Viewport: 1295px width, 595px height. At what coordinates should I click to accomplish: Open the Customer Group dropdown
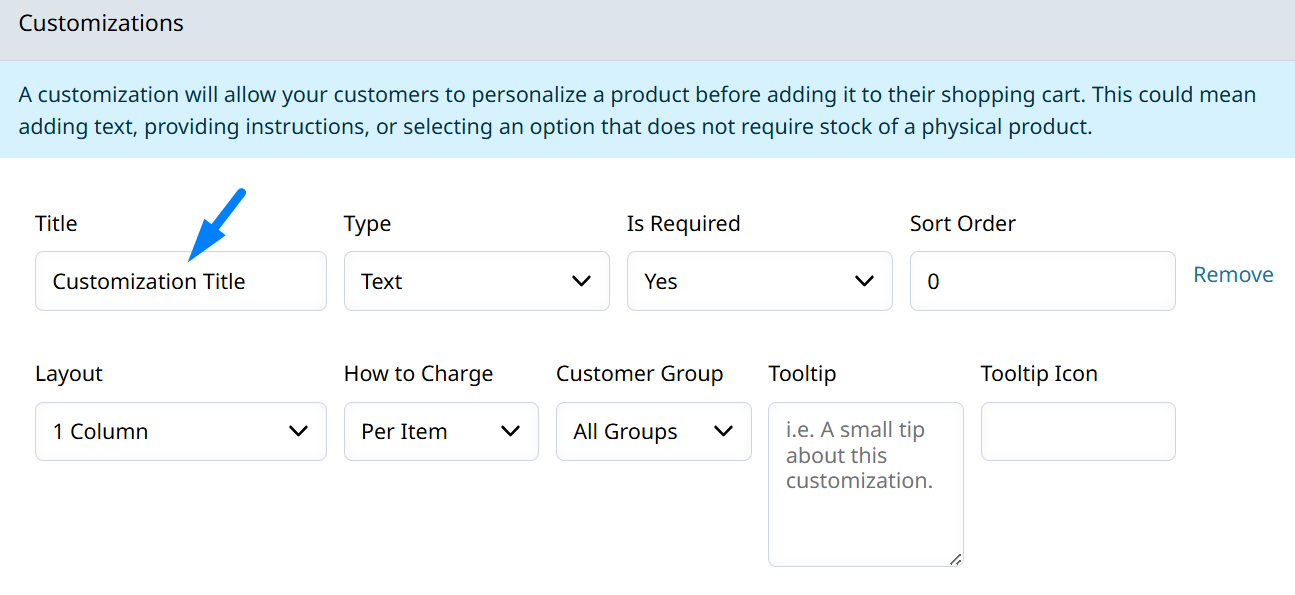click(653, 432)
